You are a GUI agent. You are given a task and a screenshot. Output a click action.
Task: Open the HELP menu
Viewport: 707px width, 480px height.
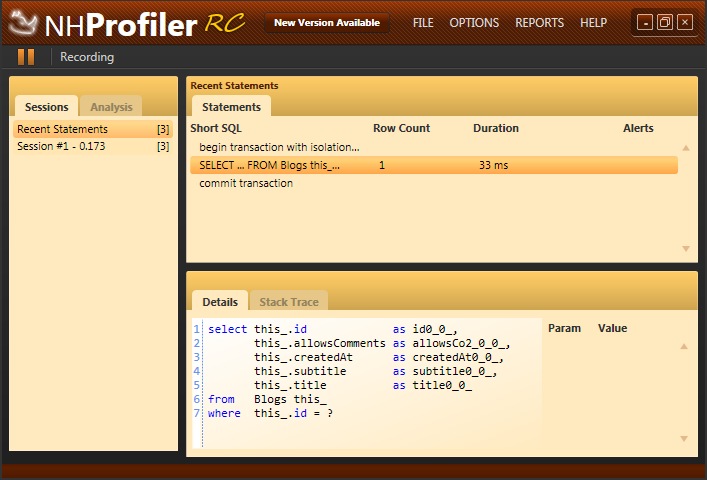tap(593, 23)
